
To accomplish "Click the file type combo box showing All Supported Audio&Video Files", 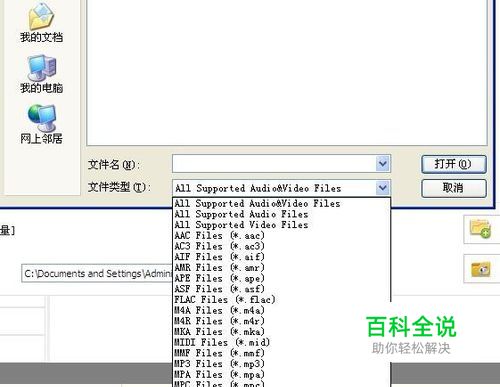I will [x=281, y=188].
